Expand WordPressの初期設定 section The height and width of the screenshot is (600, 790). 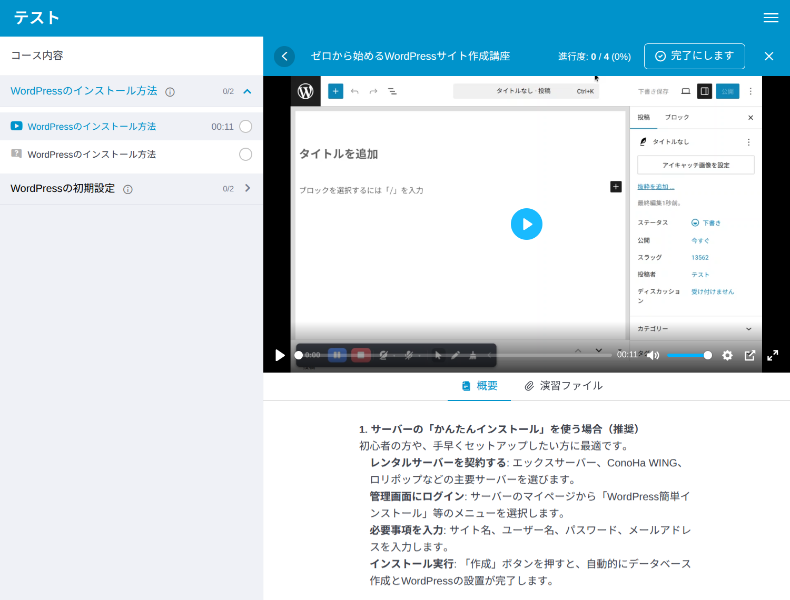click(x=247, y=188)
